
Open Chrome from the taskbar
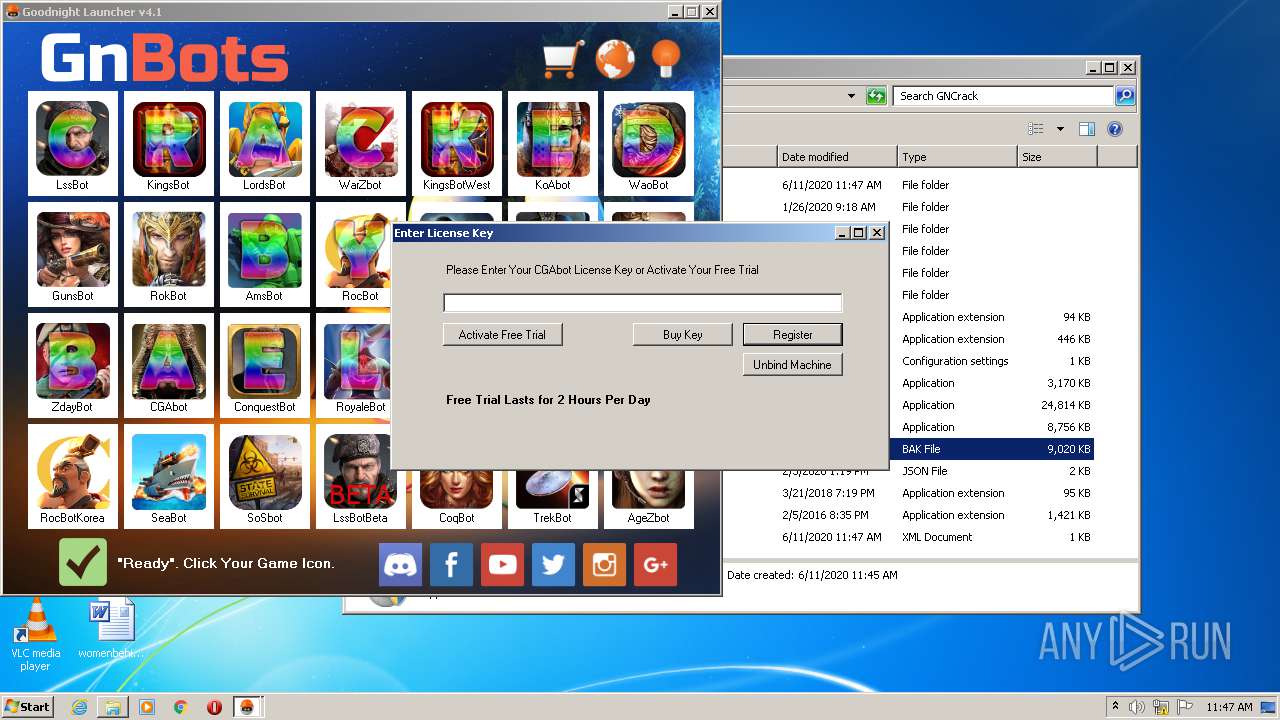tap(180, 707)
